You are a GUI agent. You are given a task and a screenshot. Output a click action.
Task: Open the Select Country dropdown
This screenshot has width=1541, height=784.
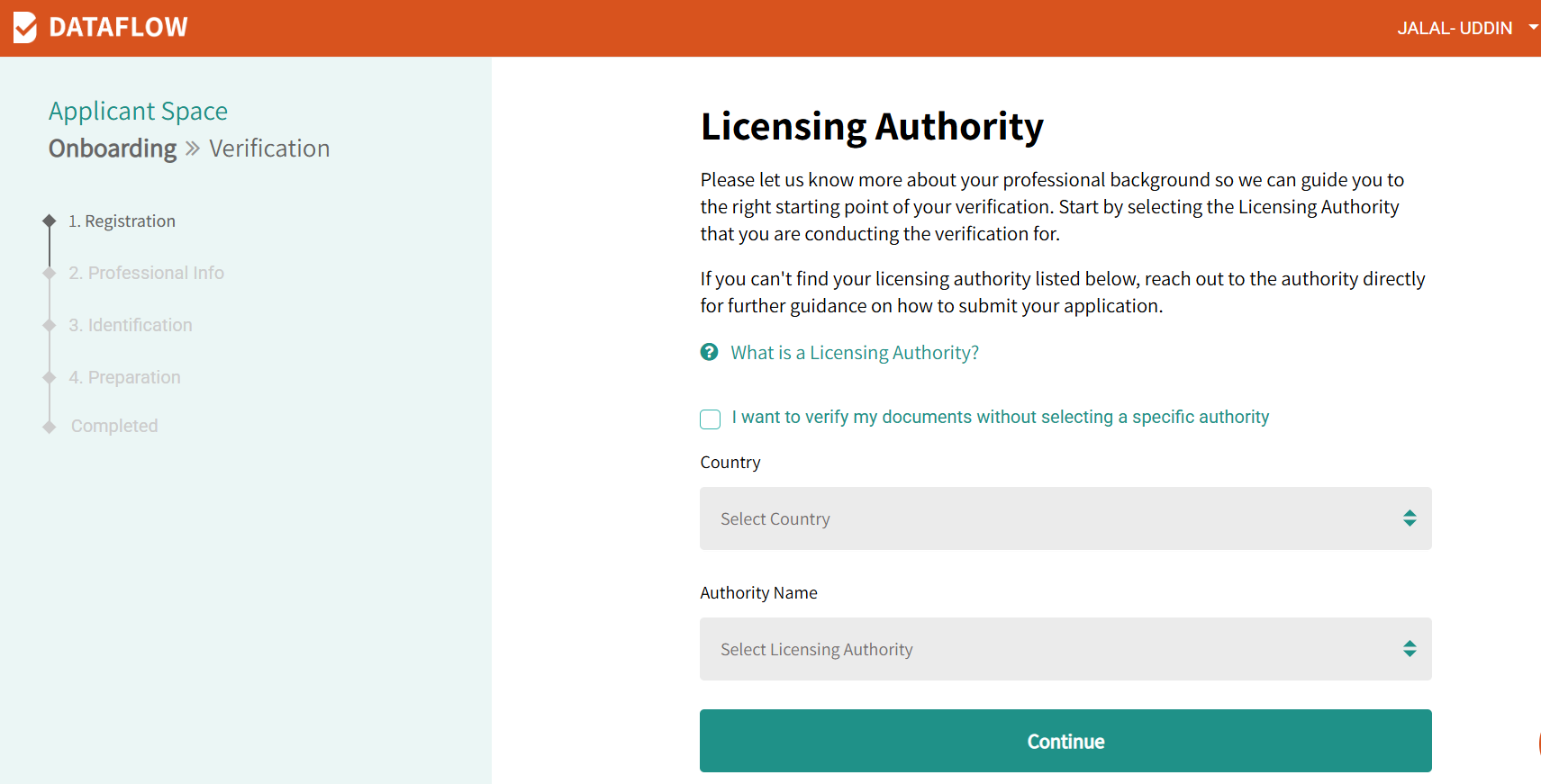tap(1065, 518)
